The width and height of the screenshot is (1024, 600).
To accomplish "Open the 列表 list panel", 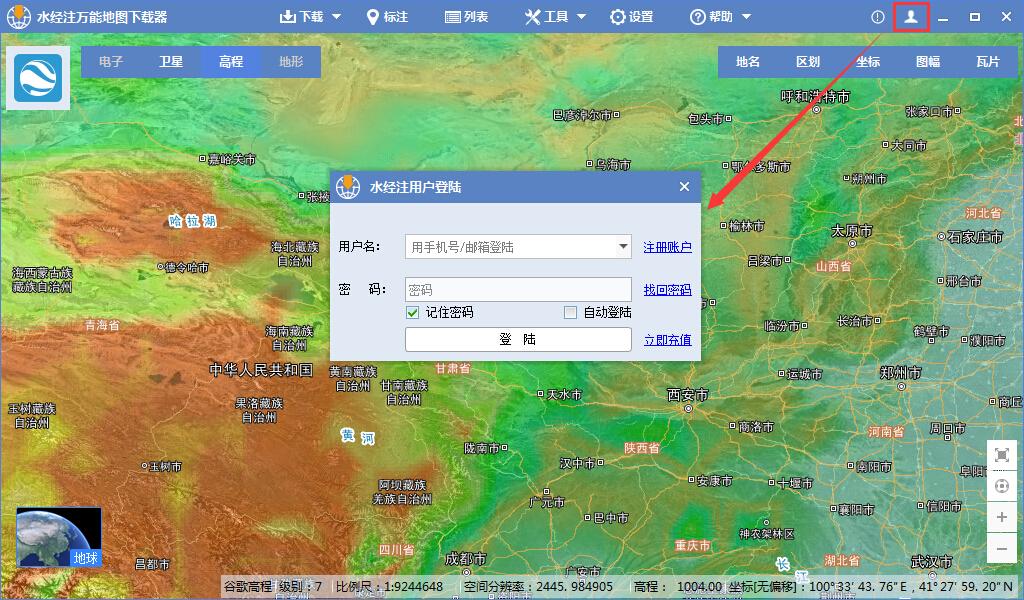I will [x=466, y=17].
